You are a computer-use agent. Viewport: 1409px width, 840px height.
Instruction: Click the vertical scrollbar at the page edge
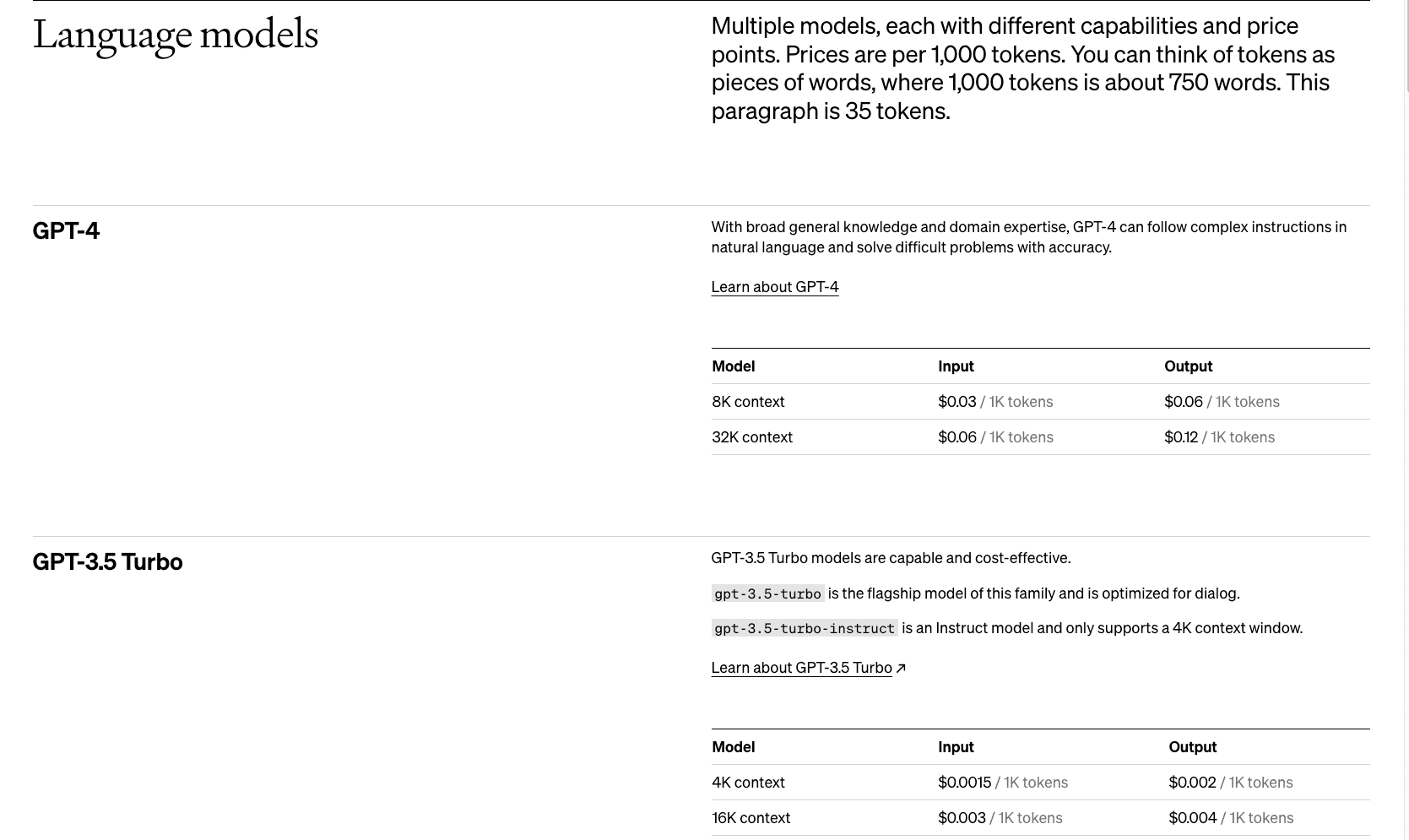click(x=1405, y=46)
